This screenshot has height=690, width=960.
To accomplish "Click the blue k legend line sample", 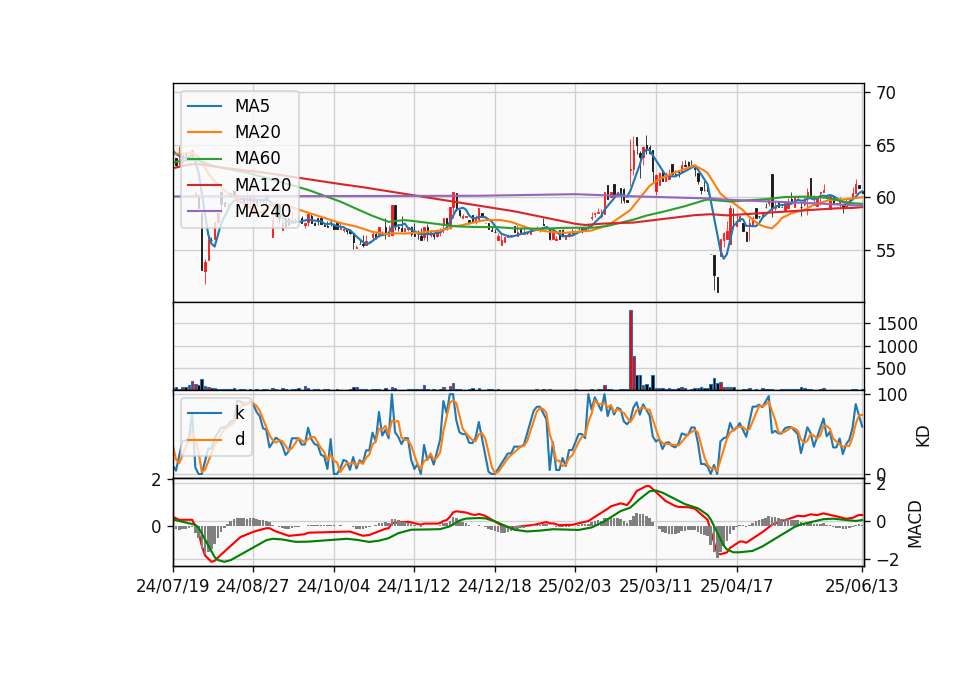I will (x=204, y=413).
